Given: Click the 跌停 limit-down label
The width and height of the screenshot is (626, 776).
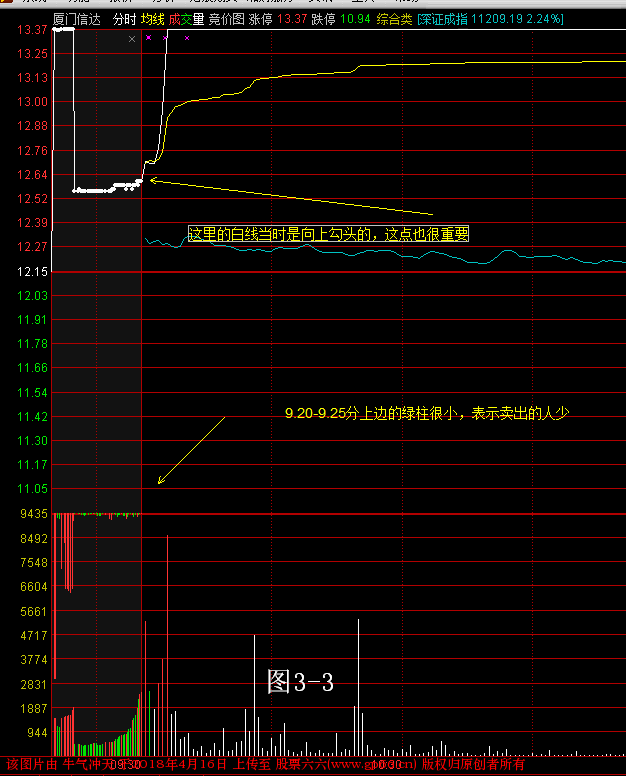Looking at the screenshot, I should [323, 18].
